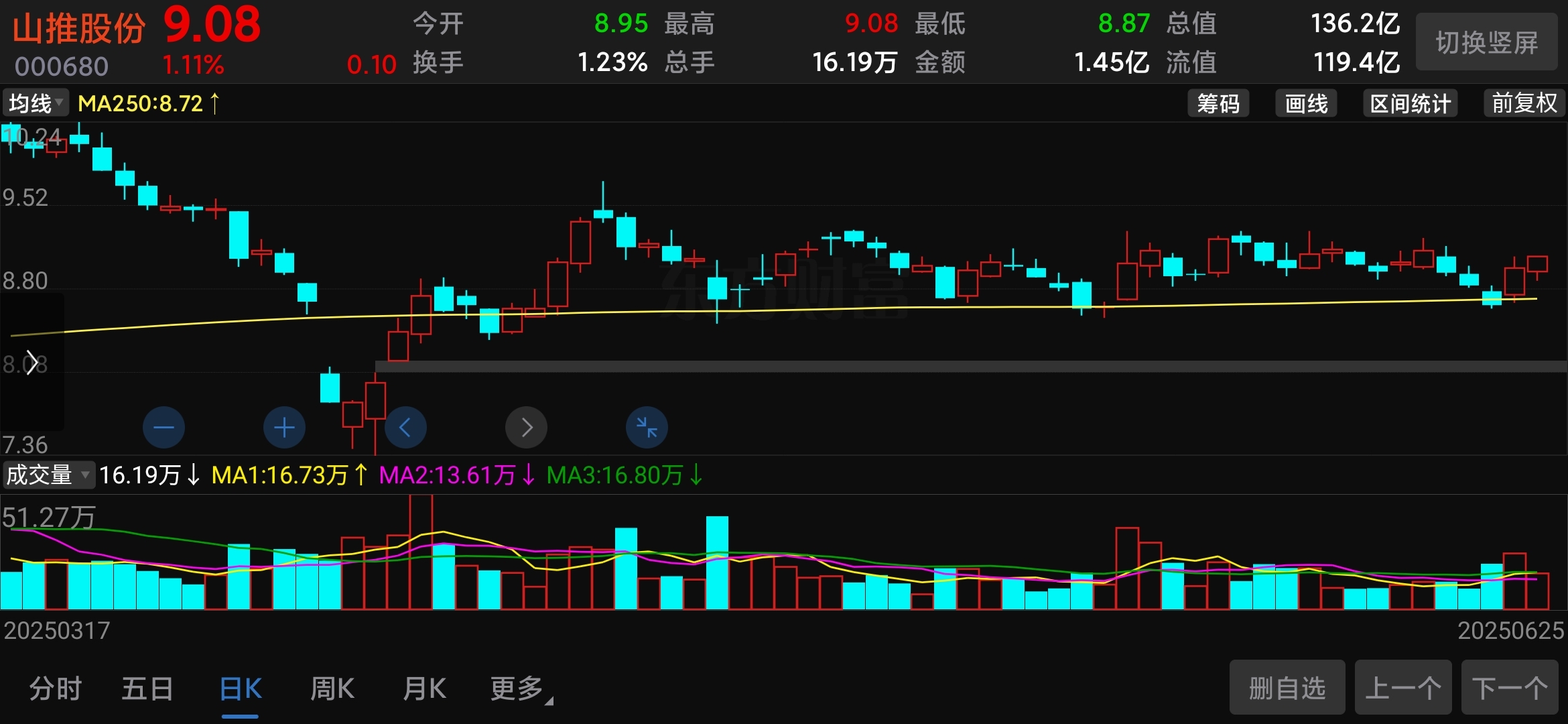Click 最低 8.87 value
The height and width of the screenshot is (724, 1568).
1124,24
